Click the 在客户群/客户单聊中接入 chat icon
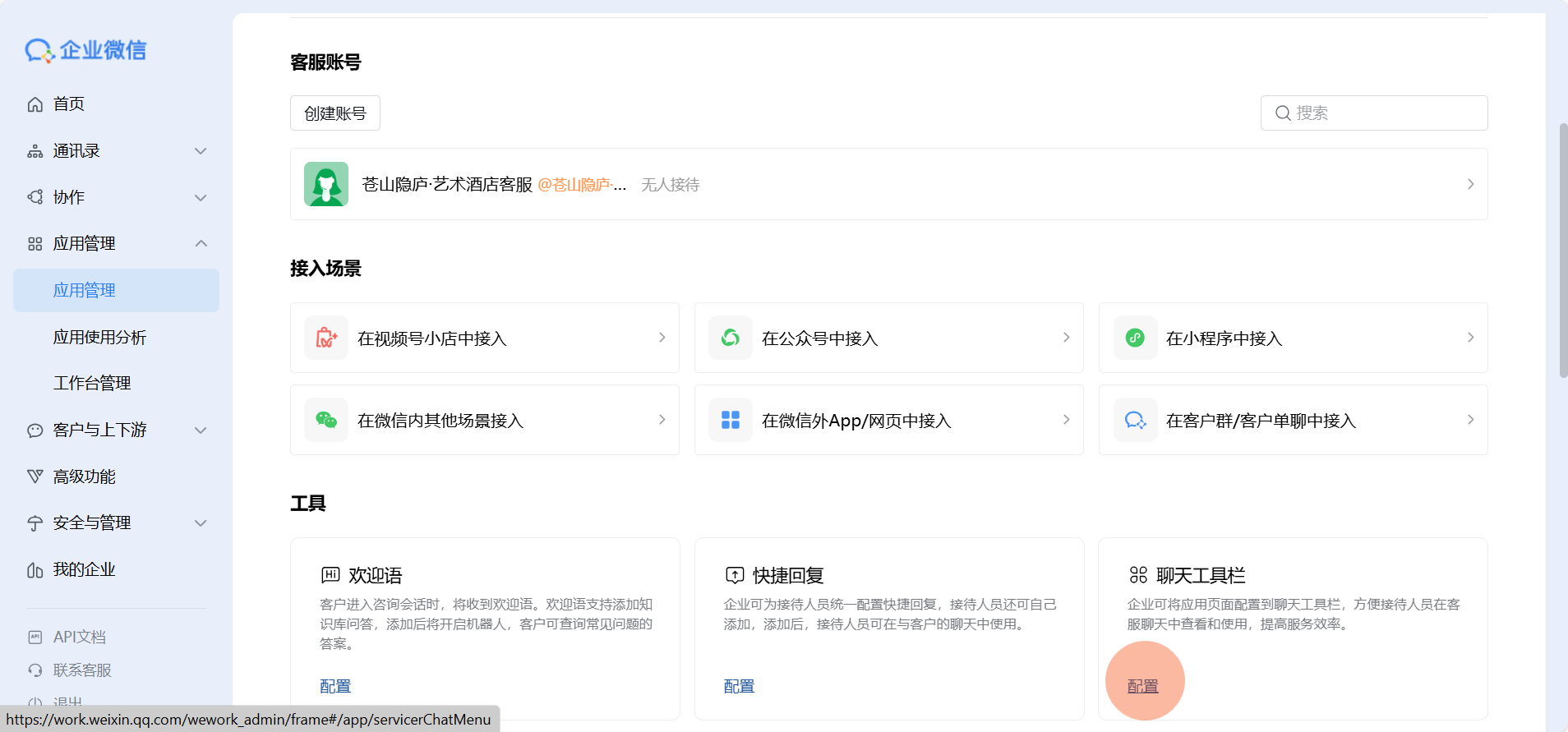 click(x=1135, y=420)
